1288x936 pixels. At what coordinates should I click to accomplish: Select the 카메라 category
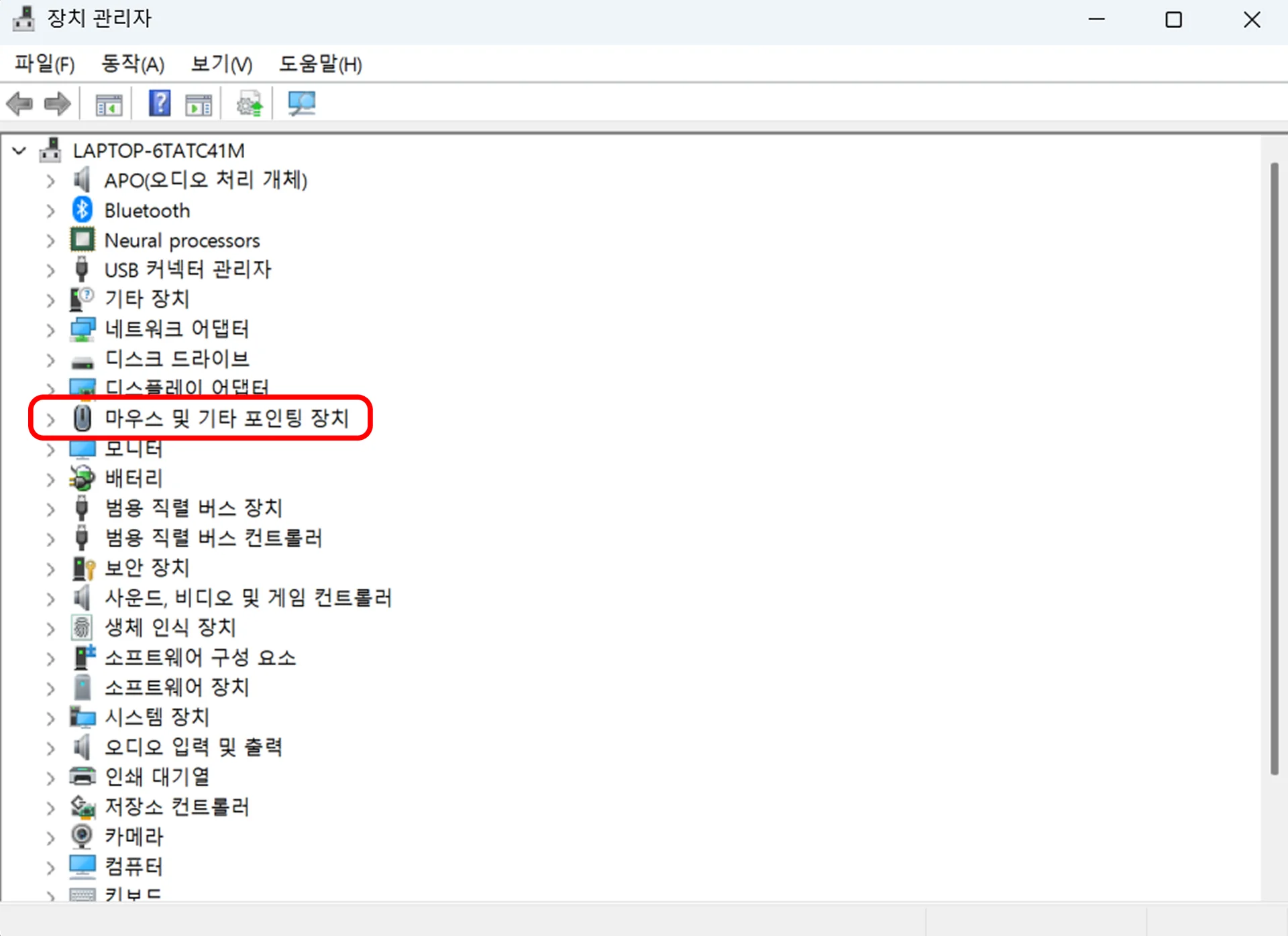pyautogui.click(x=134, y=836)
